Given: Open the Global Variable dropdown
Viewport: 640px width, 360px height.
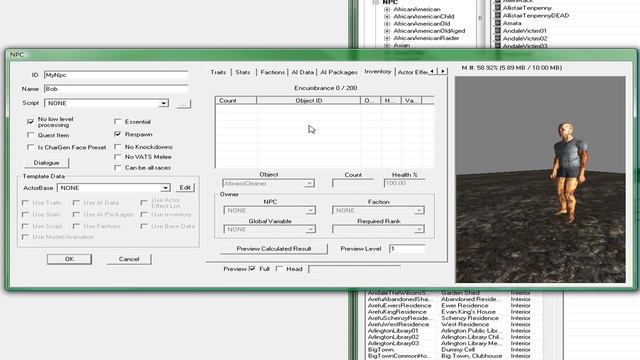Looking at the screenshot, I should click(x=310, y=229).
